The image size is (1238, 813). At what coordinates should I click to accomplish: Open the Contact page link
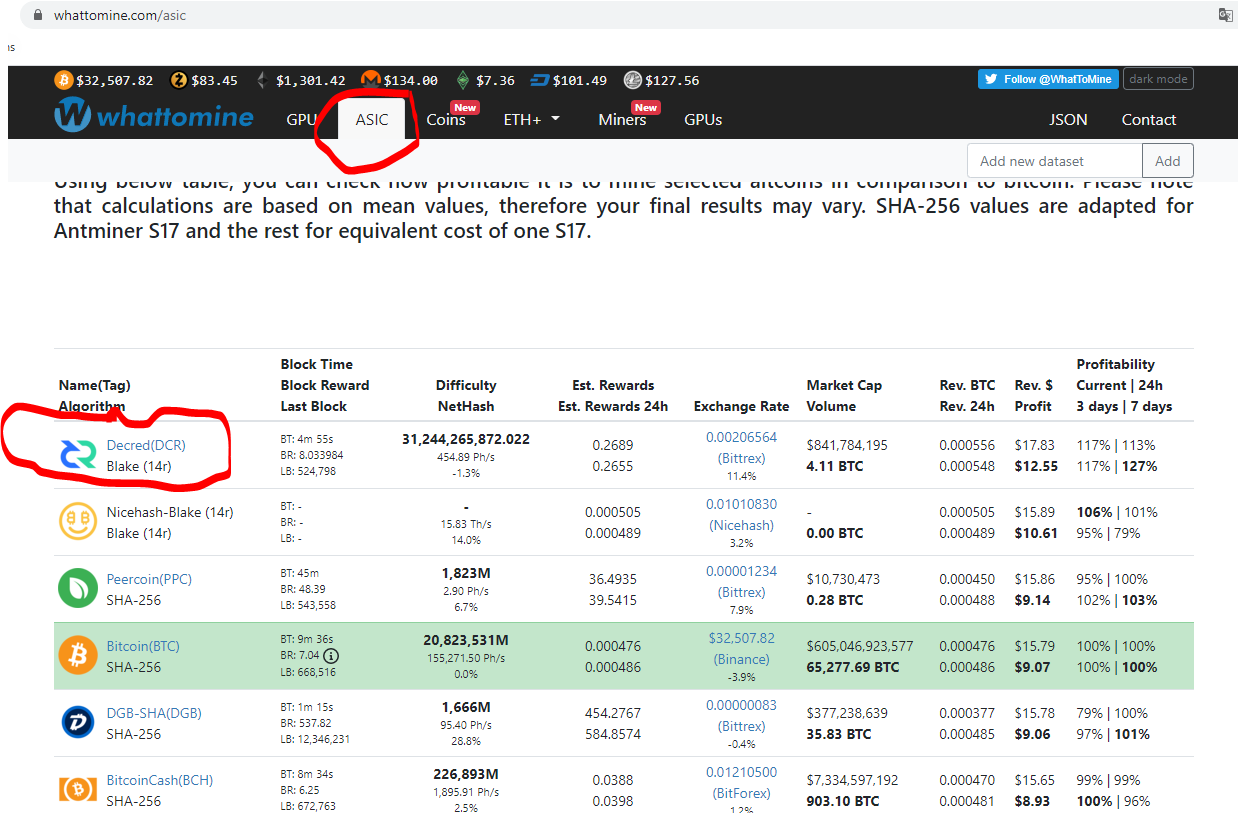click(1148, 120)
